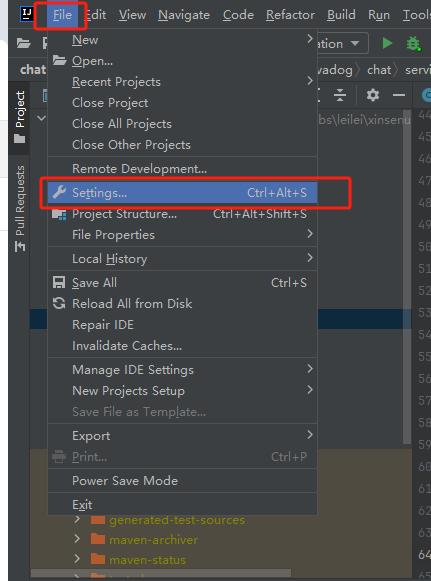Select the Project tool window tab
The width and height of the screenshot is (431, 581).
[20, 117]
